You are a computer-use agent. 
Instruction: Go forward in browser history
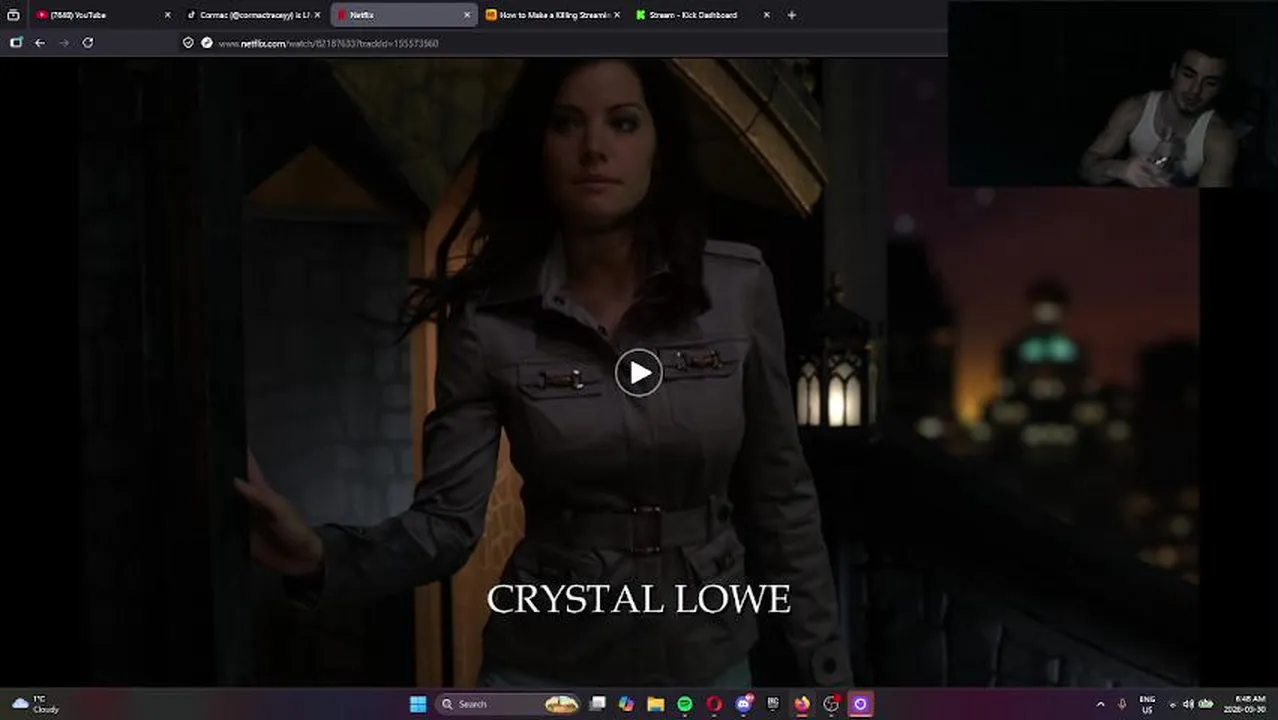click(x=64, y=43)
